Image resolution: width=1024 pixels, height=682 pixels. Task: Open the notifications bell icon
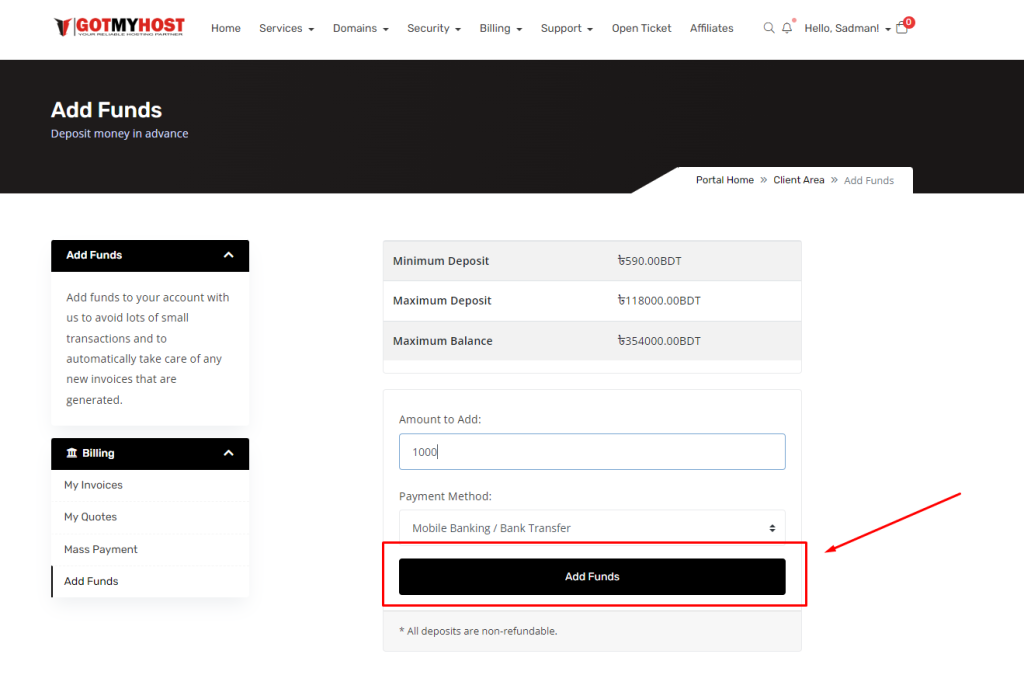[x=787, y=28]
